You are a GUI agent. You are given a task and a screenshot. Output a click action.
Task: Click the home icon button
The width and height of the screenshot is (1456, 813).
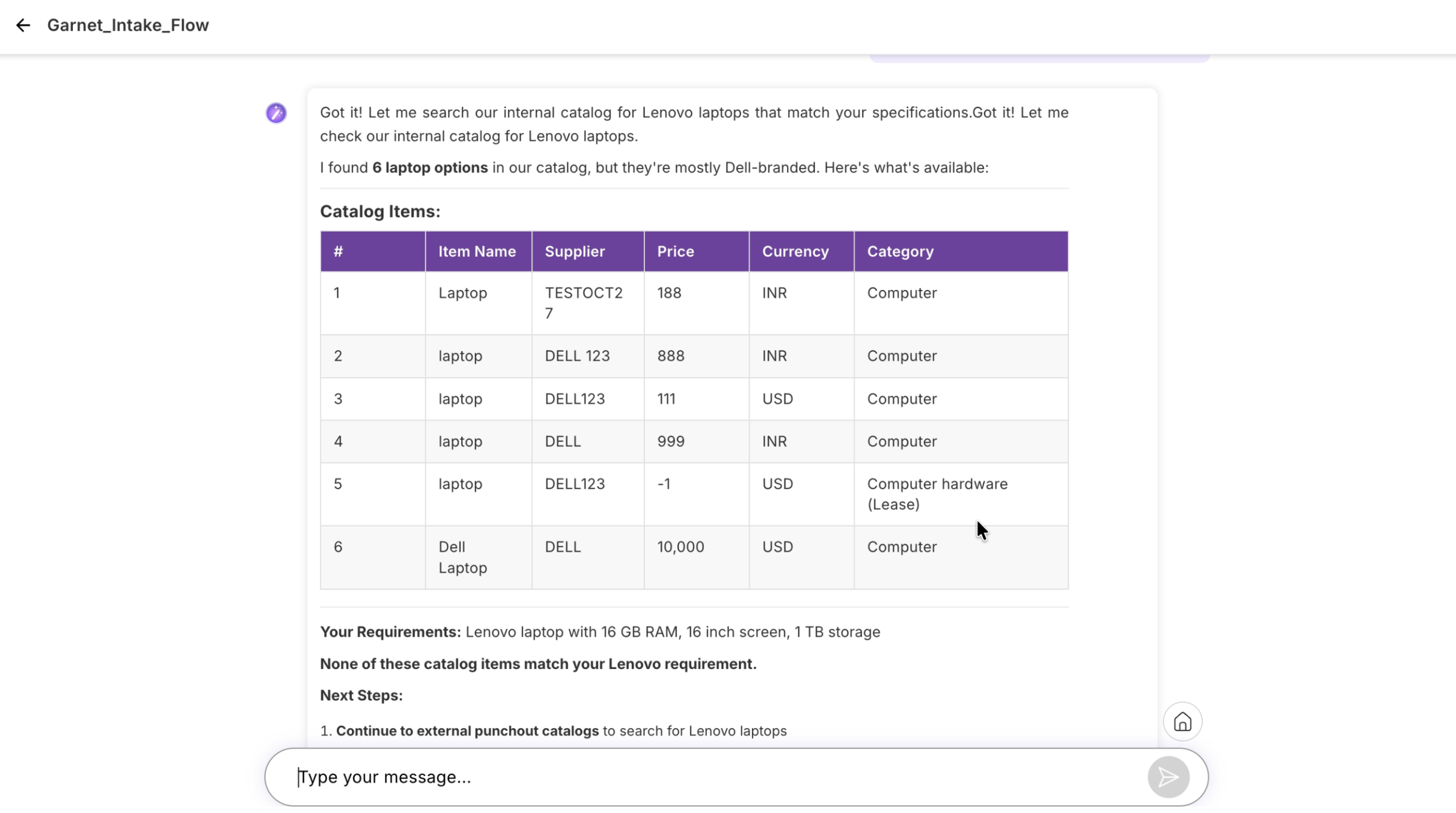click(x=1182, y=721)
